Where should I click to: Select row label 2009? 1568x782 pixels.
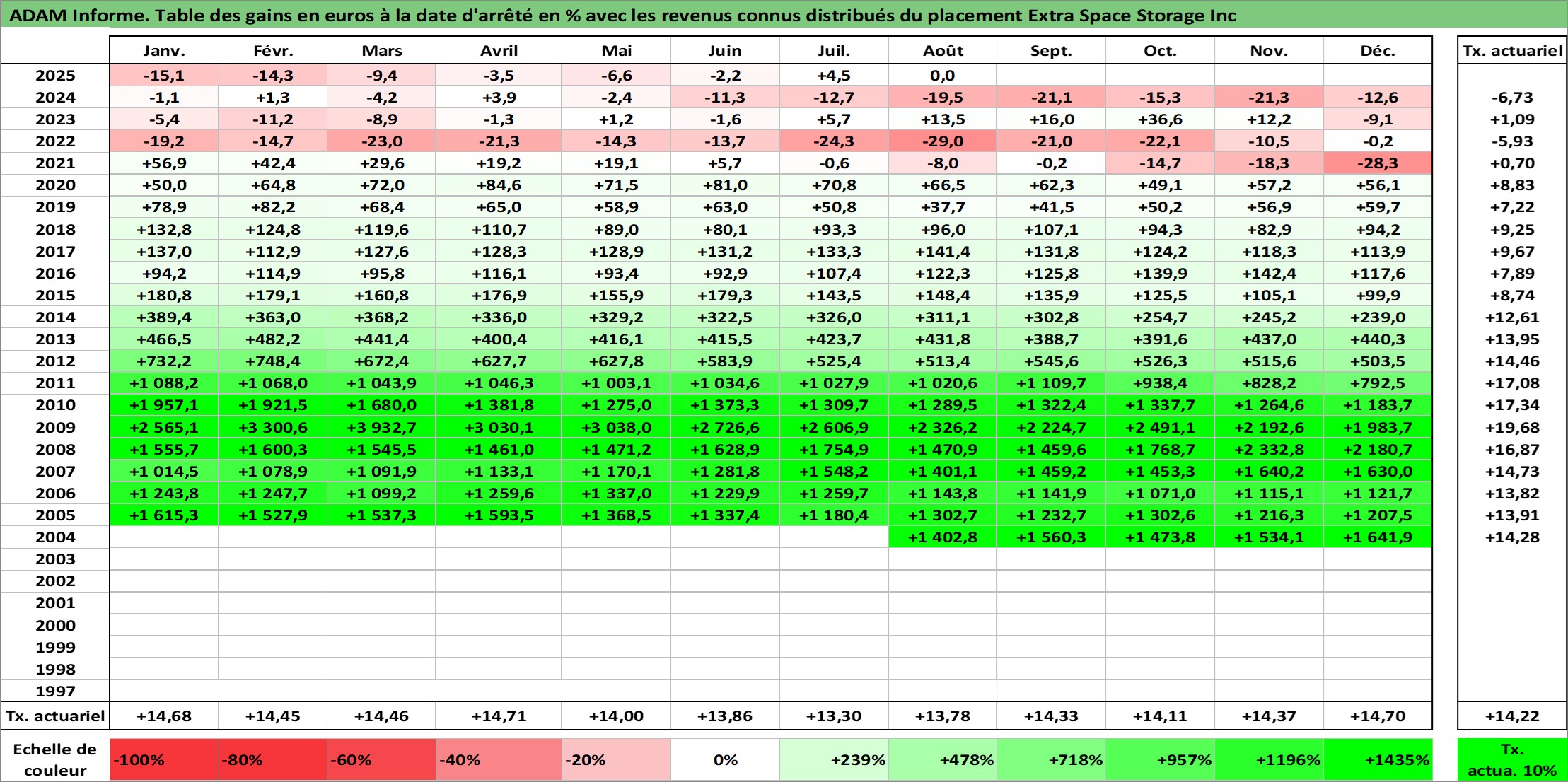[55, 427]
